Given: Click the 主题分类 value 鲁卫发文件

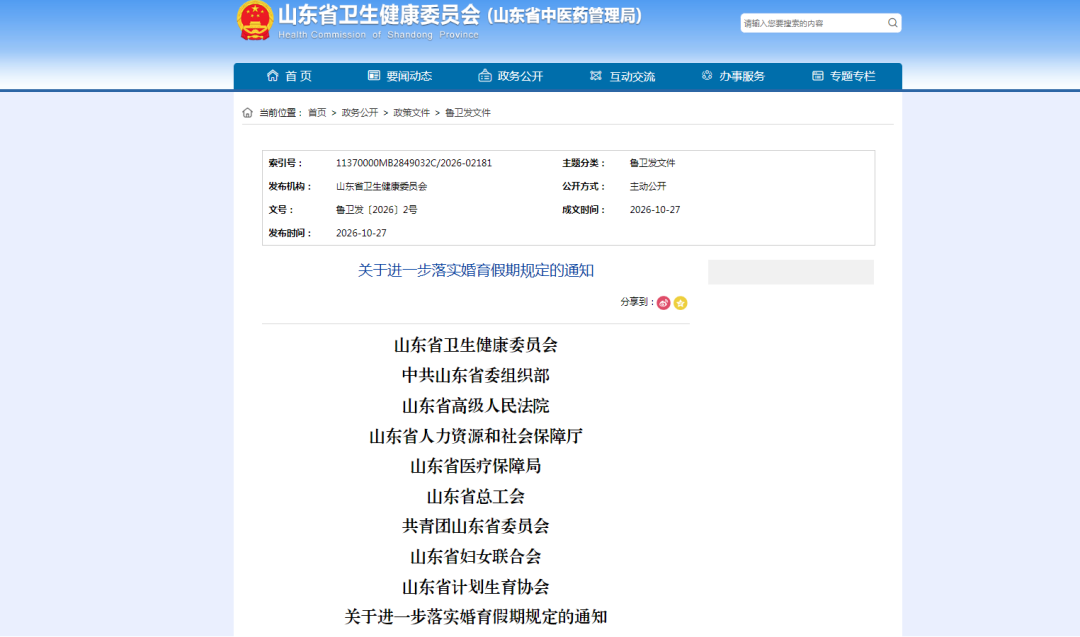Looking at the screenshot, I should 652,163.
